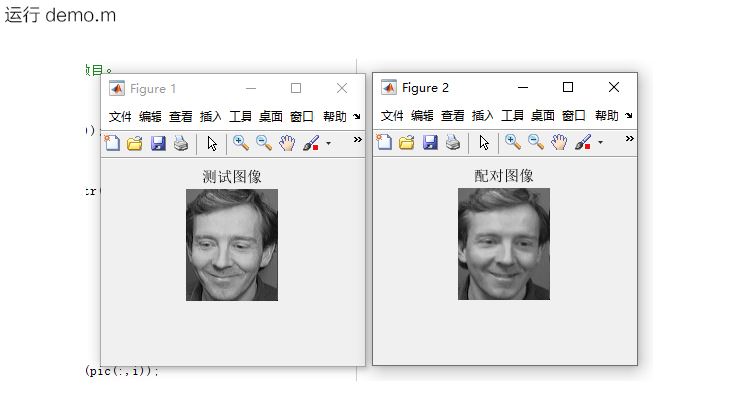737x401 pixels.
Task: Click the Figure 2 title text
Action: click(425, 88)
